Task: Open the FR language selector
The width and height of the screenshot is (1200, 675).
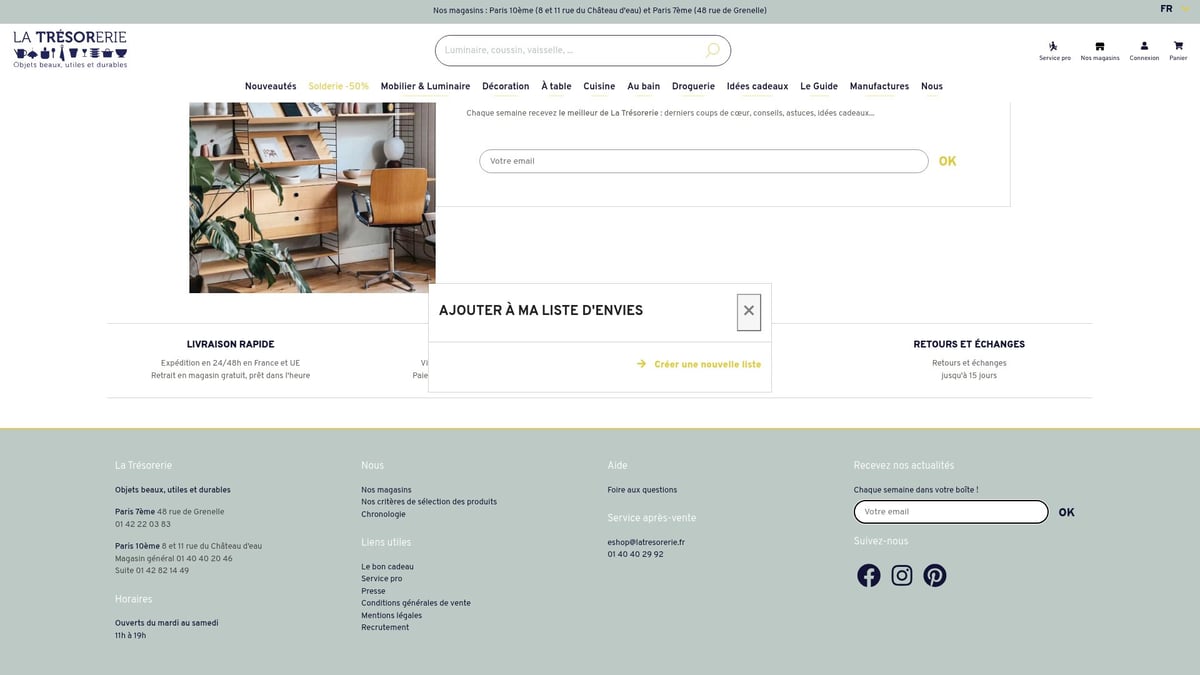Action: point(1167,9)
